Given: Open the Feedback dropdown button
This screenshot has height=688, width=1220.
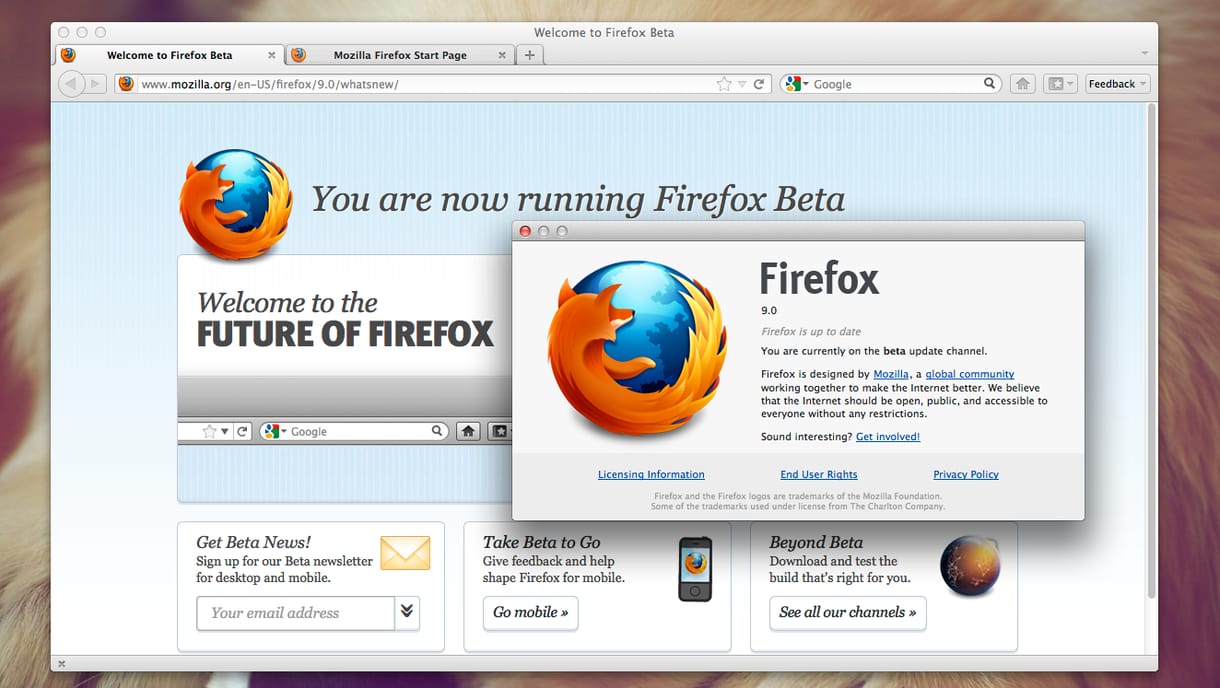Looking at the screenshot, I should click(1117, 84).
